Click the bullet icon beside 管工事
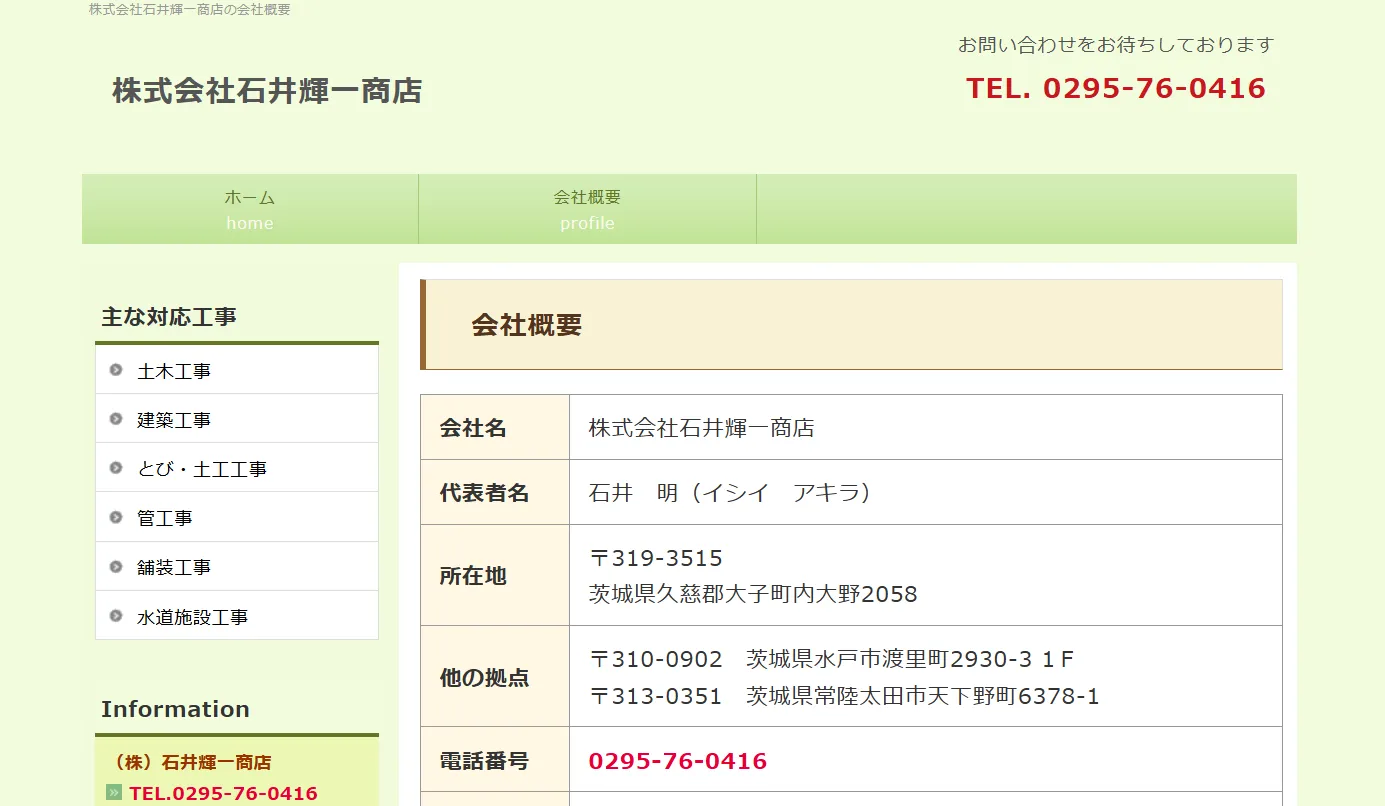This screenshot has width=1385, height=806. point(116,517)
